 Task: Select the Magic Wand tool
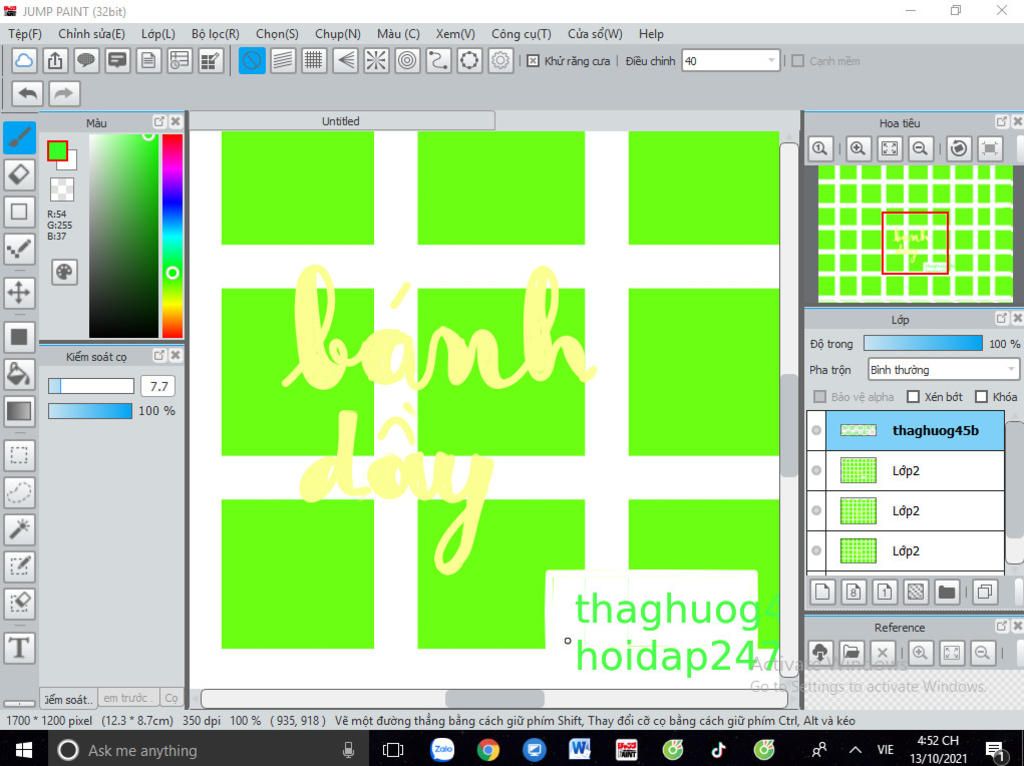click(x=19, y=529)
